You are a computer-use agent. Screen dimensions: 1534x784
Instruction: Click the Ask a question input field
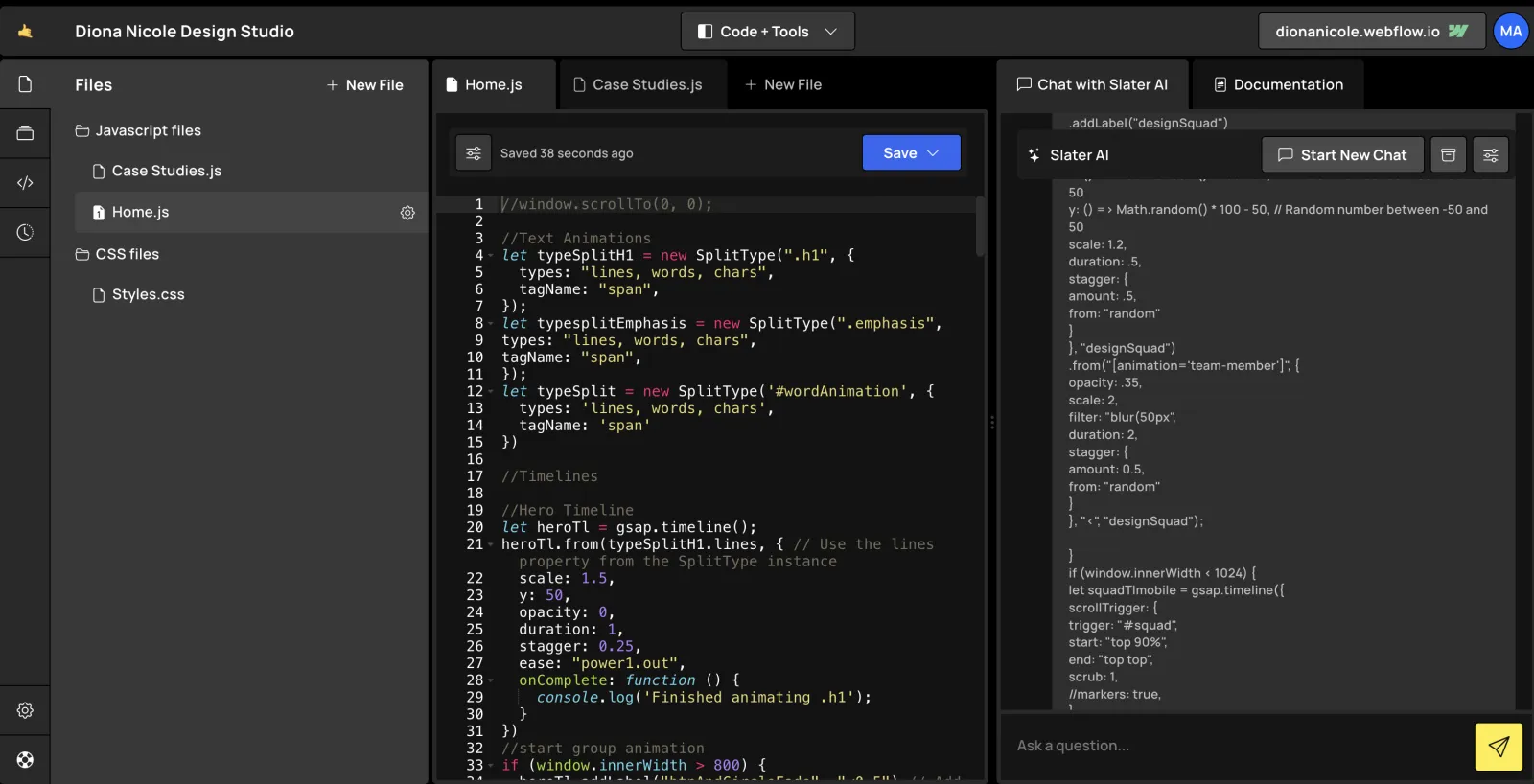1237,746
